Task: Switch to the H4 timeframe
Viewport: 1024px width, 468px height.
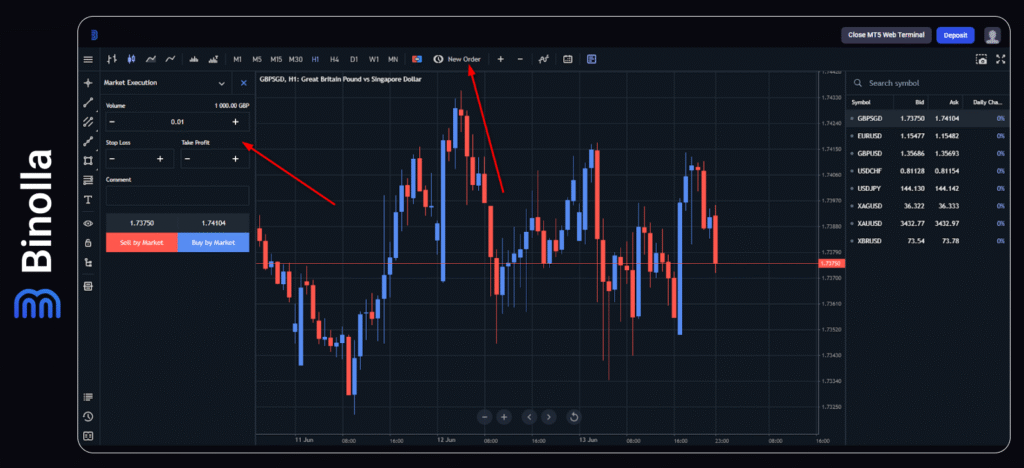Action: pyautogui.click(x=334, y=59)
